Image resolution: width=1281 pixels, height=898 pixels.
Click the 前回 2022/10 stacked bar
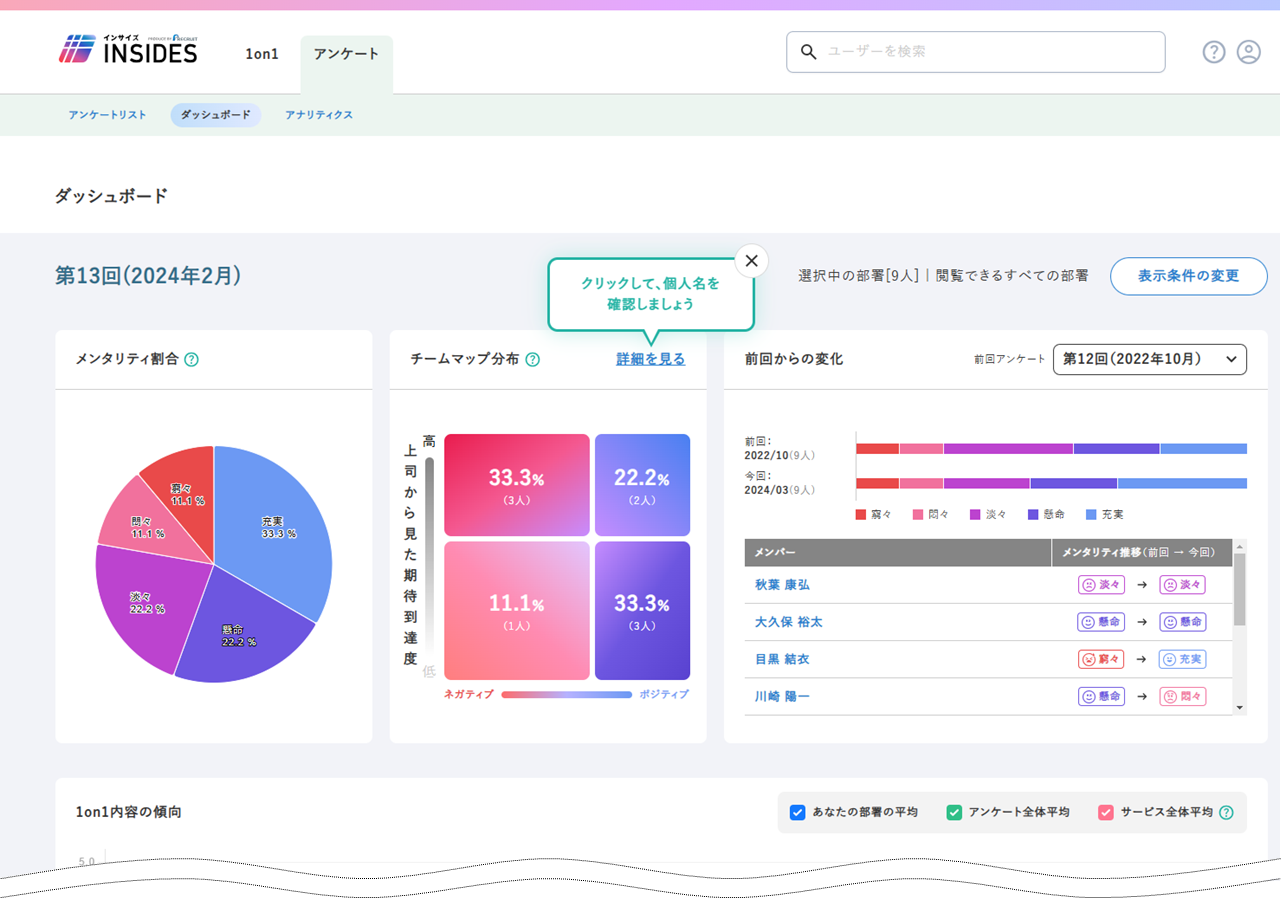point(1051,448)
